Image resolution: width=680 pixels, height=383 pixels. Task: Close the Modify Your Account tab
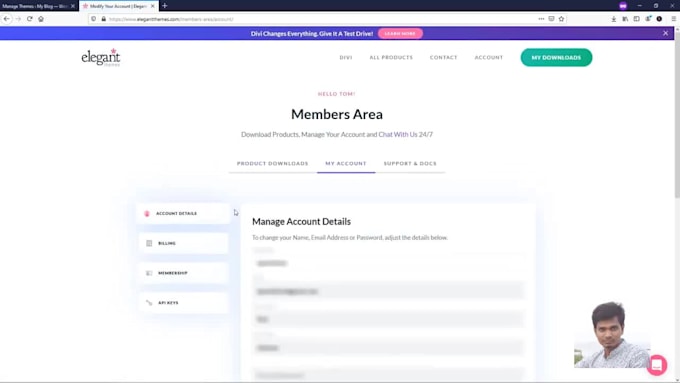153,6
